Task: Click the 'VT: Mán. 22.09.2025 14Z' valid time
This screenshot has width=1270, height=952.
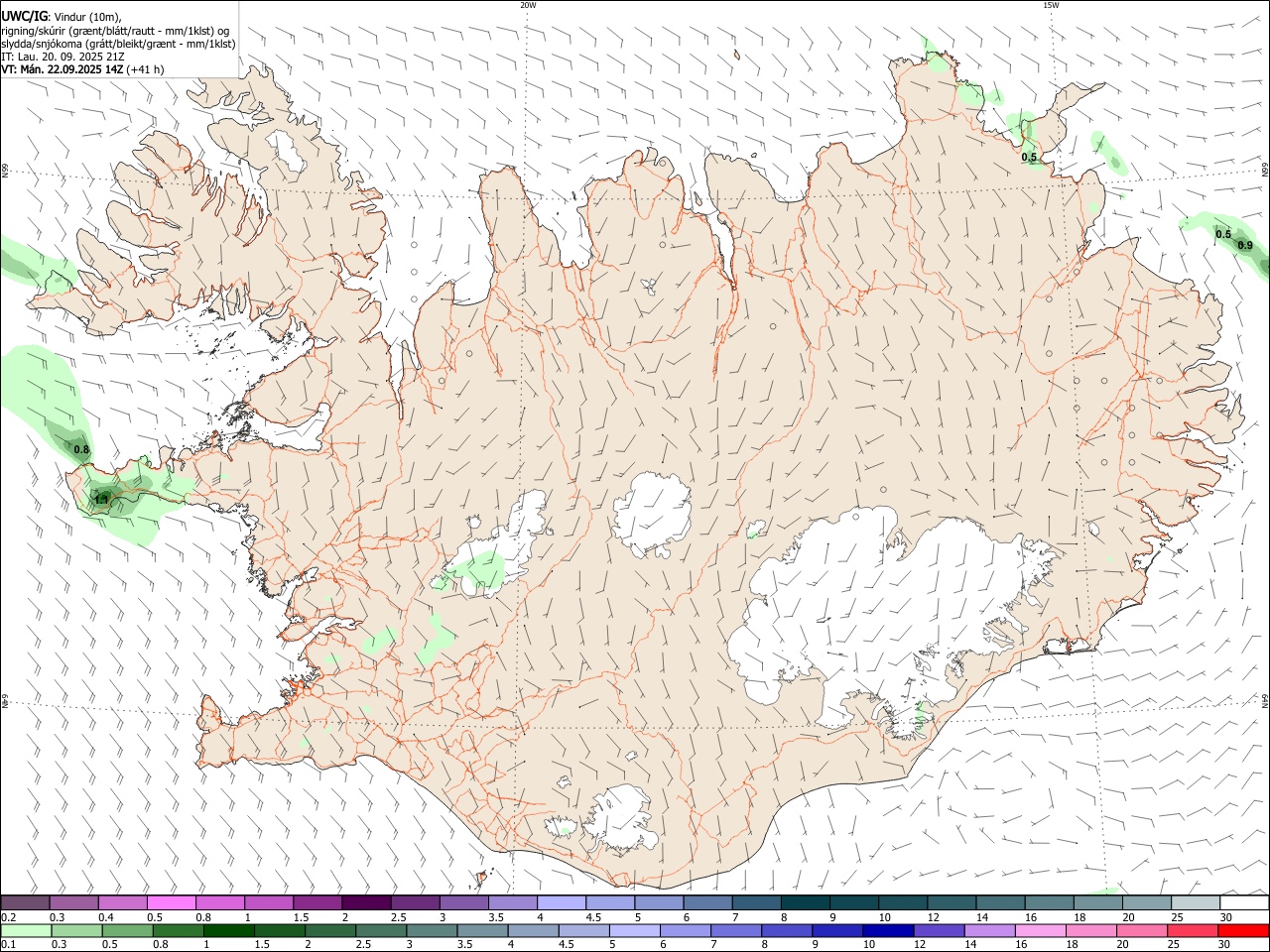Action: tap(62, 69)
